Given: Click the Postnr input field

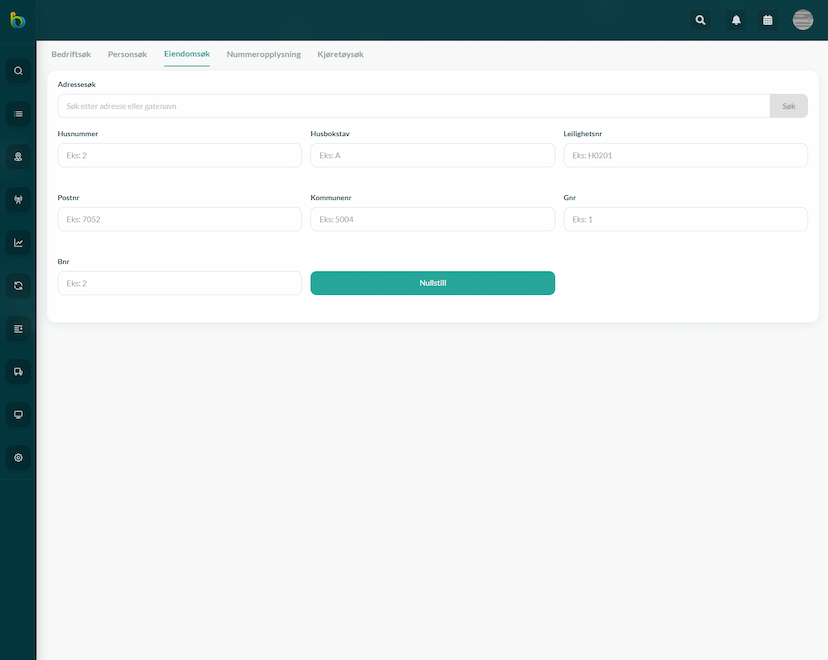Looking at the screenshot, I should [x=180, y=219].
